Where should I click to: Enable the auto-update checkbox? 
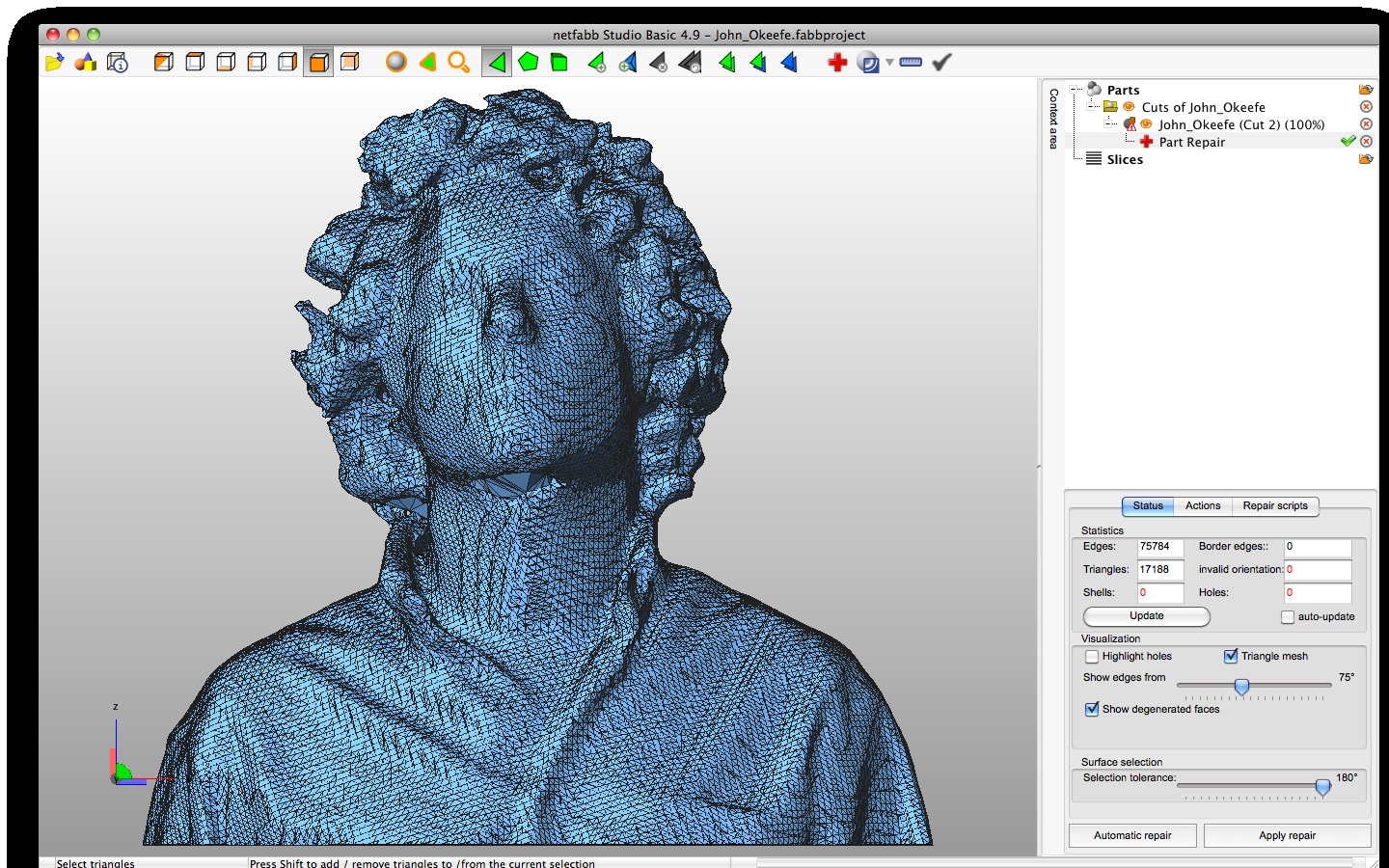pyautogui.click(x=1288, y=616)
